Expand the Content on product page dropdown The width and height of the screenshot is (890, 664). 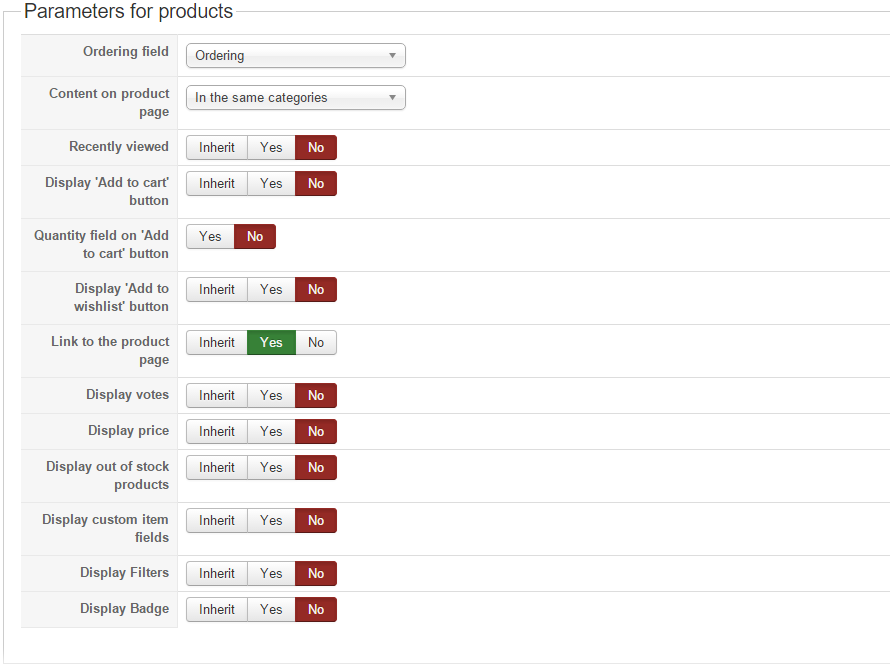pyautogui.click(x=295, y=98)
